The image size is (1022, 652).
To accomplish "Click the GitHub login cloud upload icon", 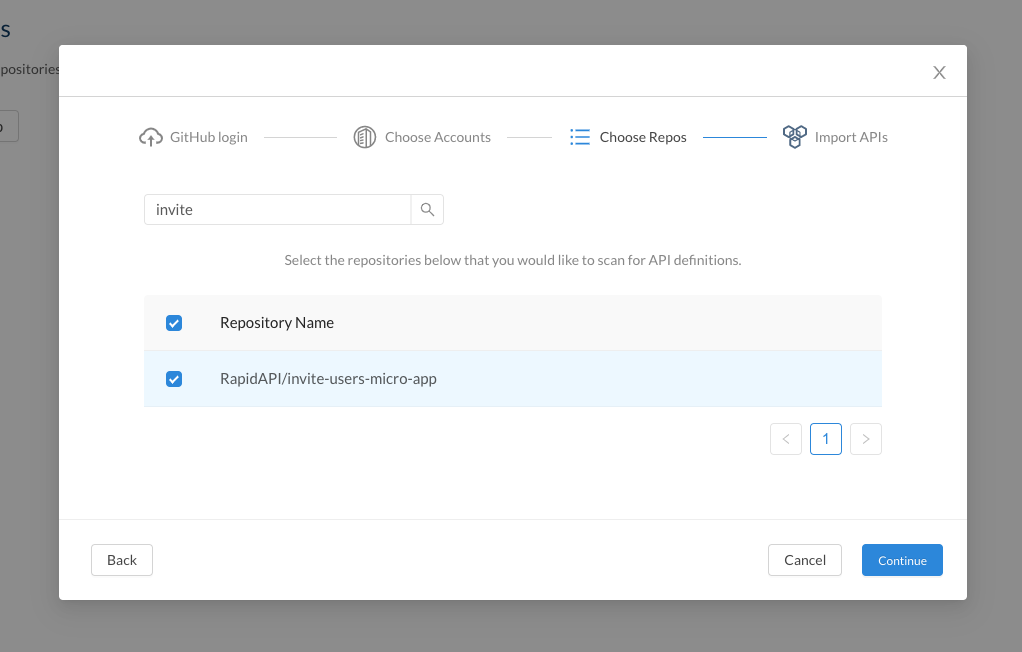I will point(151,137).
